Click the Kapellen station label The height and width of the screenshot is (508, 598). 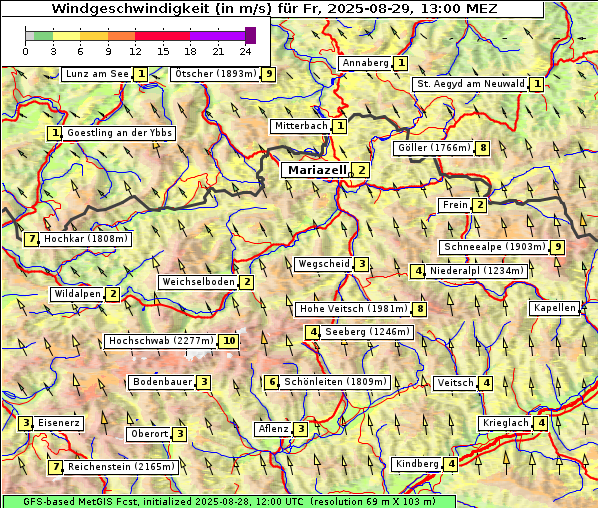555,308
